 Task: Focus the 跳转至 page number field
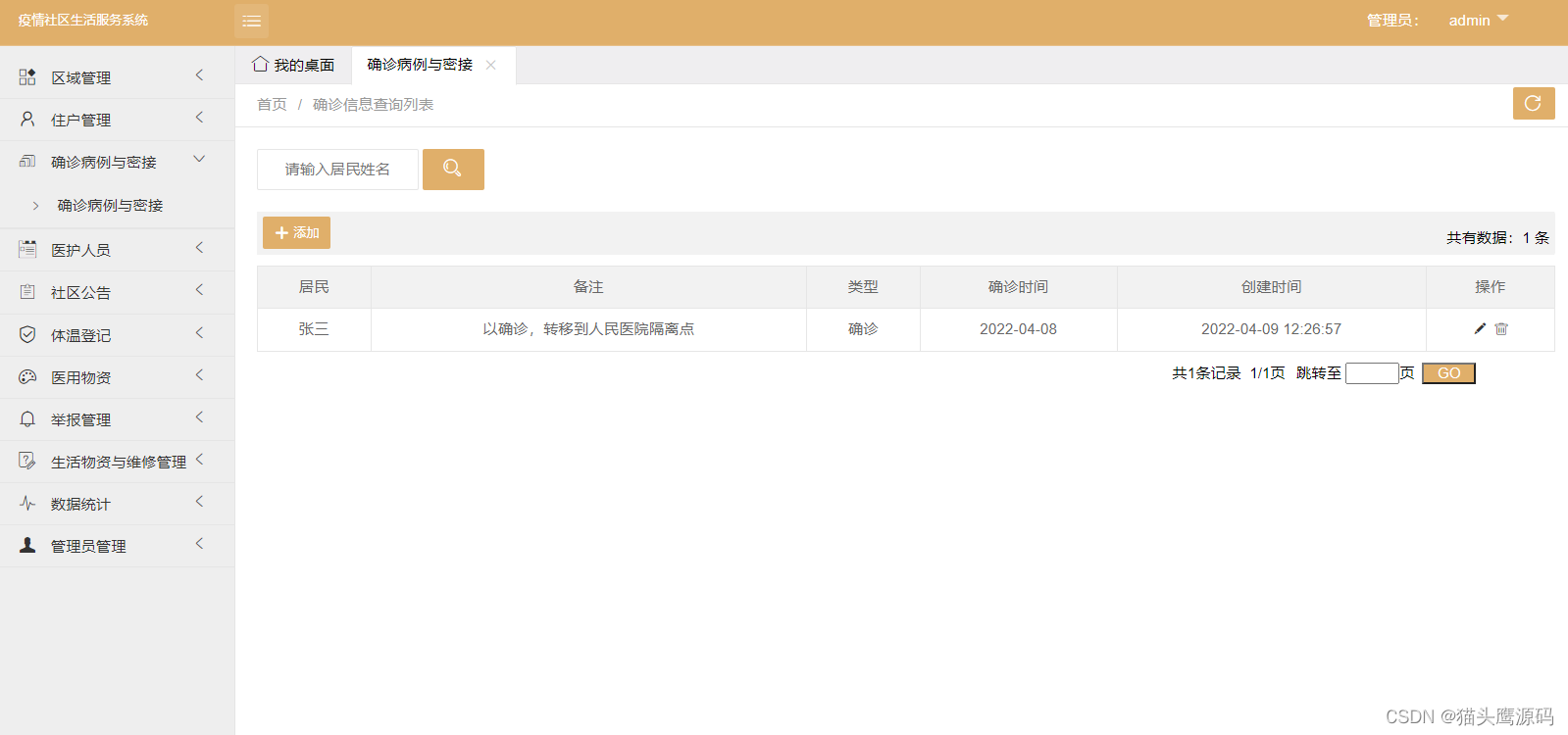click(x=1372, y=373)
